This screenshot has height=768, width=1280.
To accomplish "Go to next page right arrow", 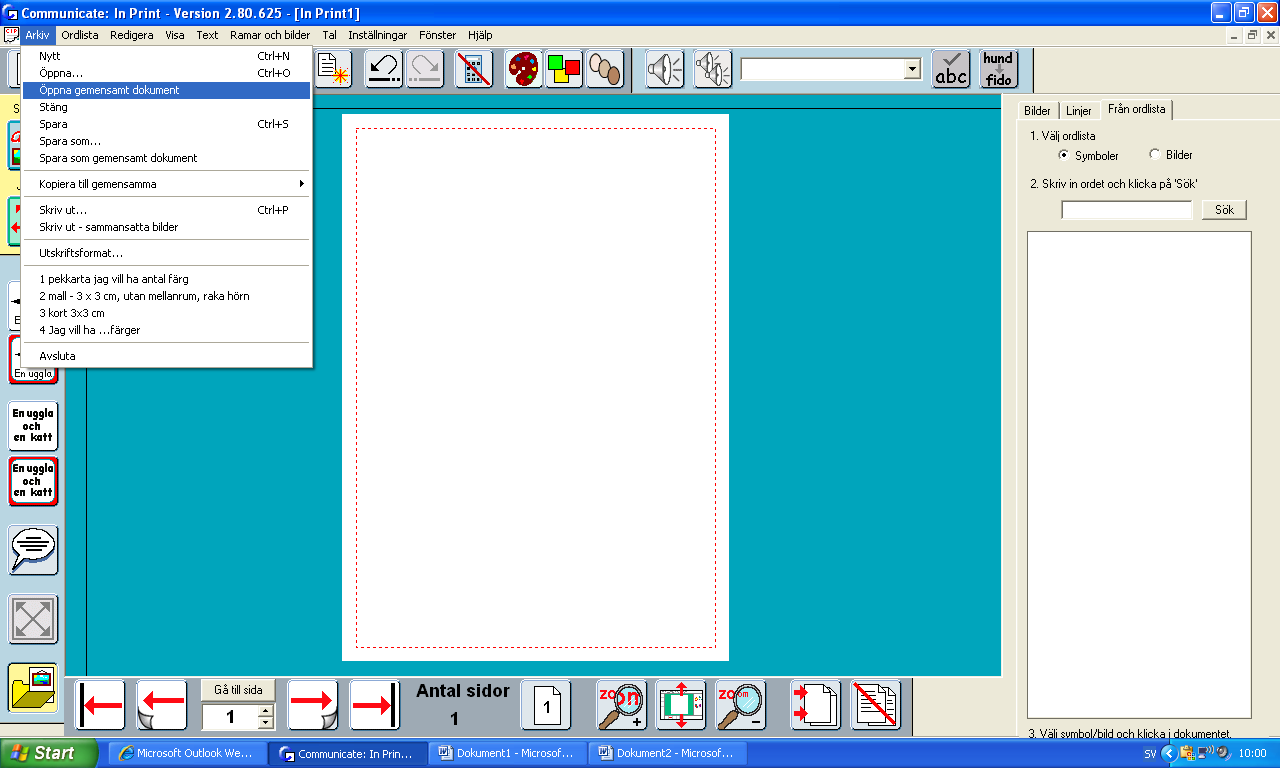I will tap(313, 705).
